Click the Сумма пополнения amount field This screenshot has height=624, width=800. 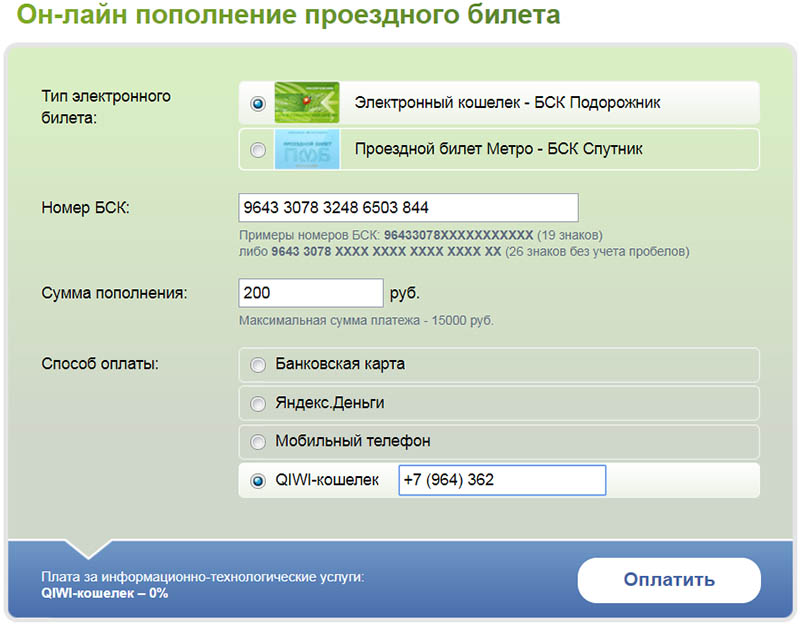click(x=311, y=293)
